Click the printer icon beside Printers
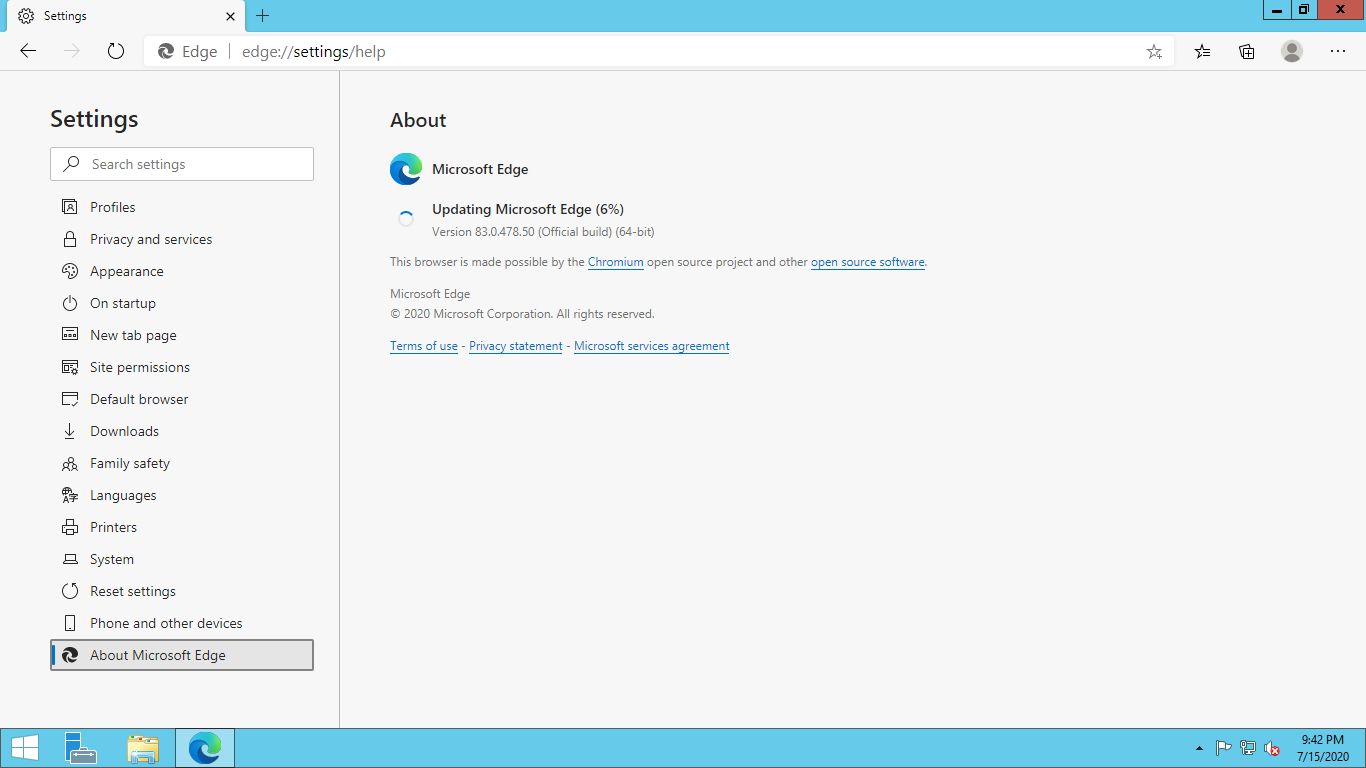Screen dimensions: 1366x768 [70, 527]
